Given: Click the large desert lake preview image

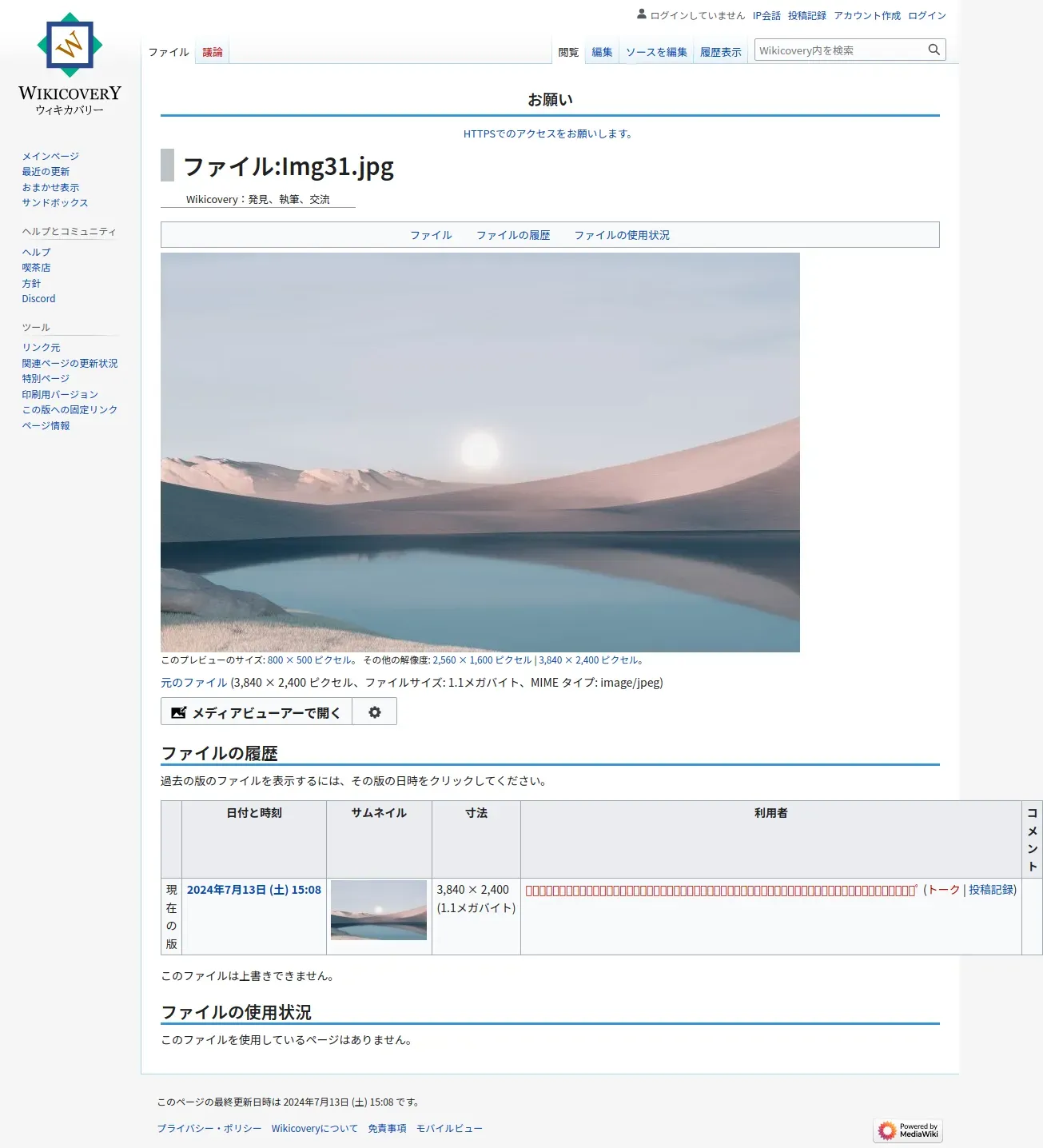Looking at the screenshot, I should [x=480, y=452].
